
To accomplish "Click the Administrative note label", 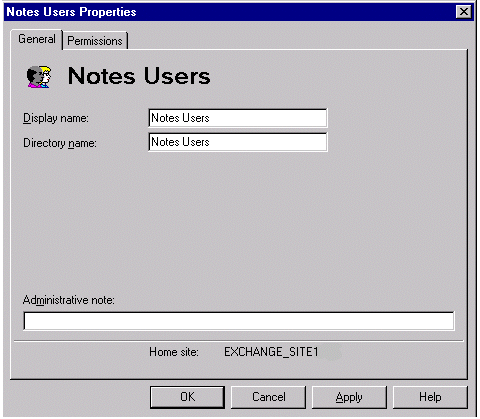I will 69,300.
